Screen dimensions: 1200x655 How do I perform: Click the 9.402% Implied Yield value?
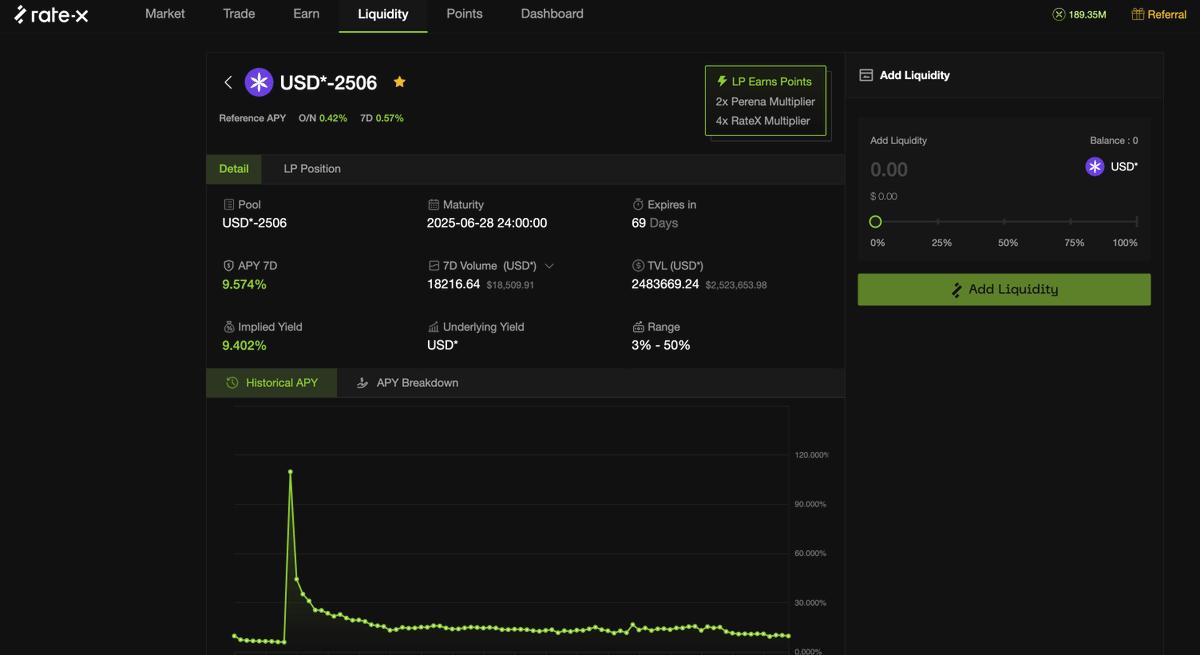click(244, 346)
